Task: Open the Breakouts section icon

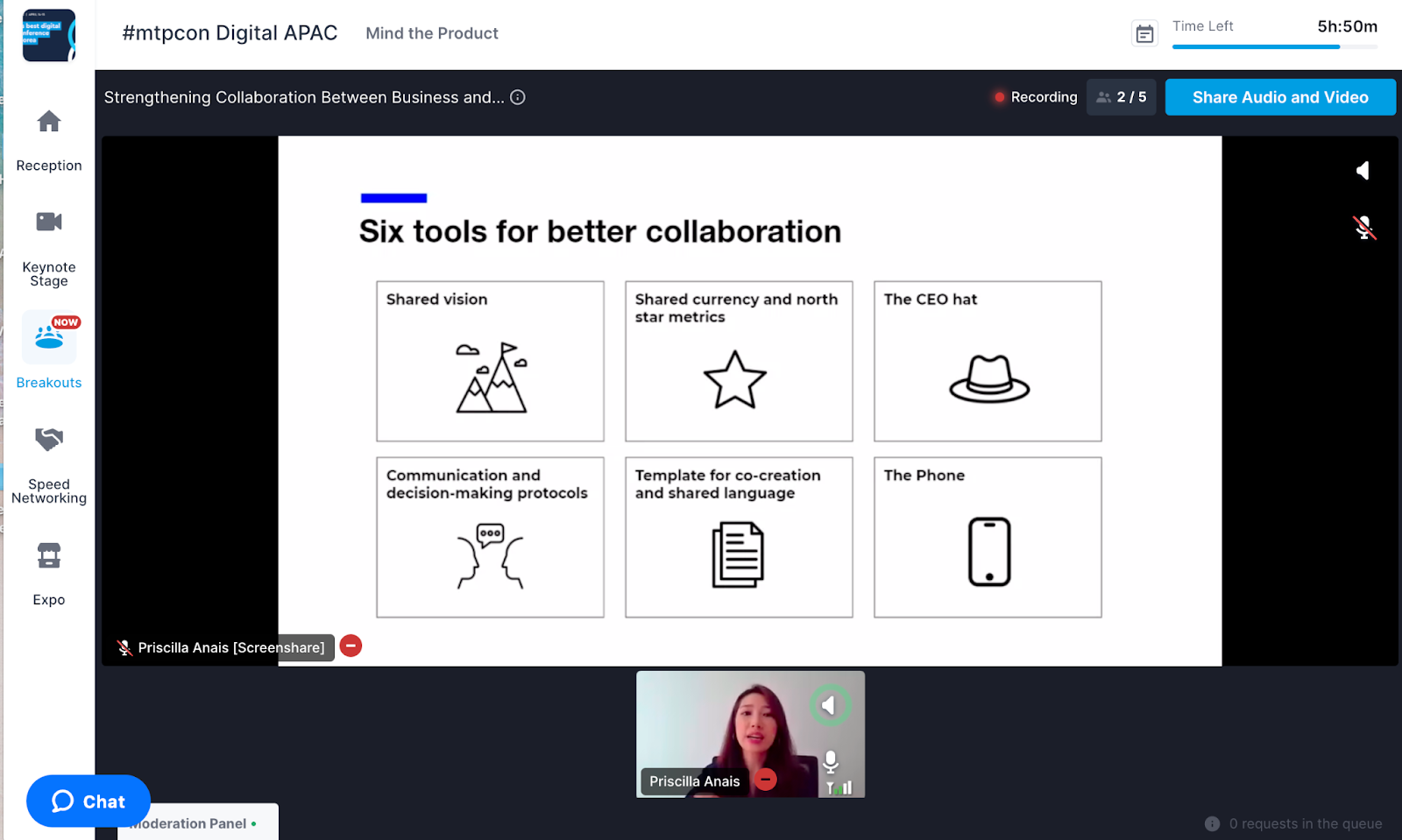Action: click(x=49, y=337)
